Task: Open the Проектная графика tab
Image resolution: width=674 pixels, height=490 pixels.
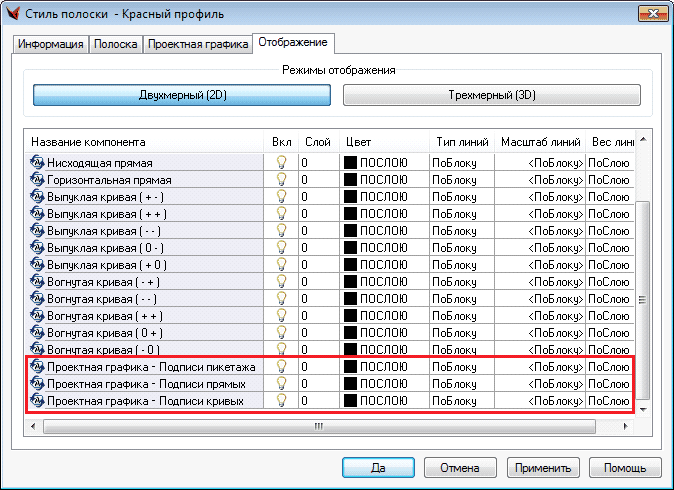Action: pyautogui.click(x=198, y=45)
